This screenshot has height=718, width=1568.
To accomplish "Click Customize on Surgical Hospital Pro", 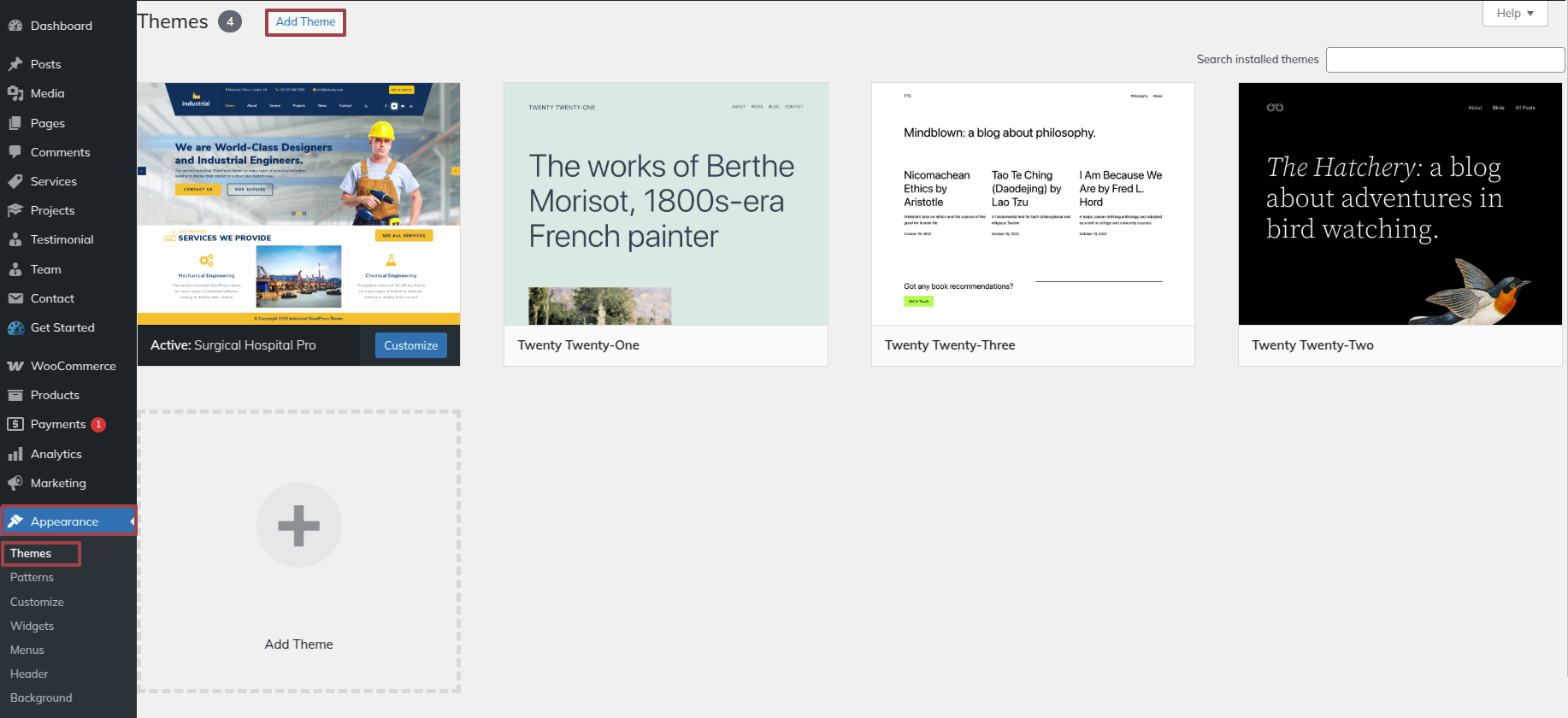I will 410,345.
